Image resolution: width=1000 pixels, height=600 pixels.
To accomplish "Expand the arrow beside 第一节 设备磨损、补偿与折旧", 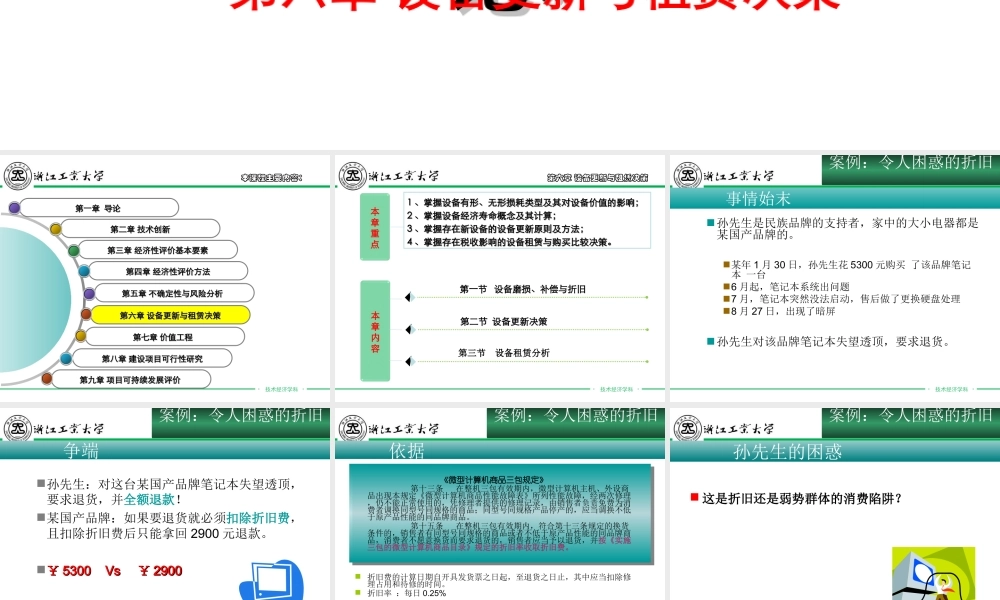I will click(409, 297).
